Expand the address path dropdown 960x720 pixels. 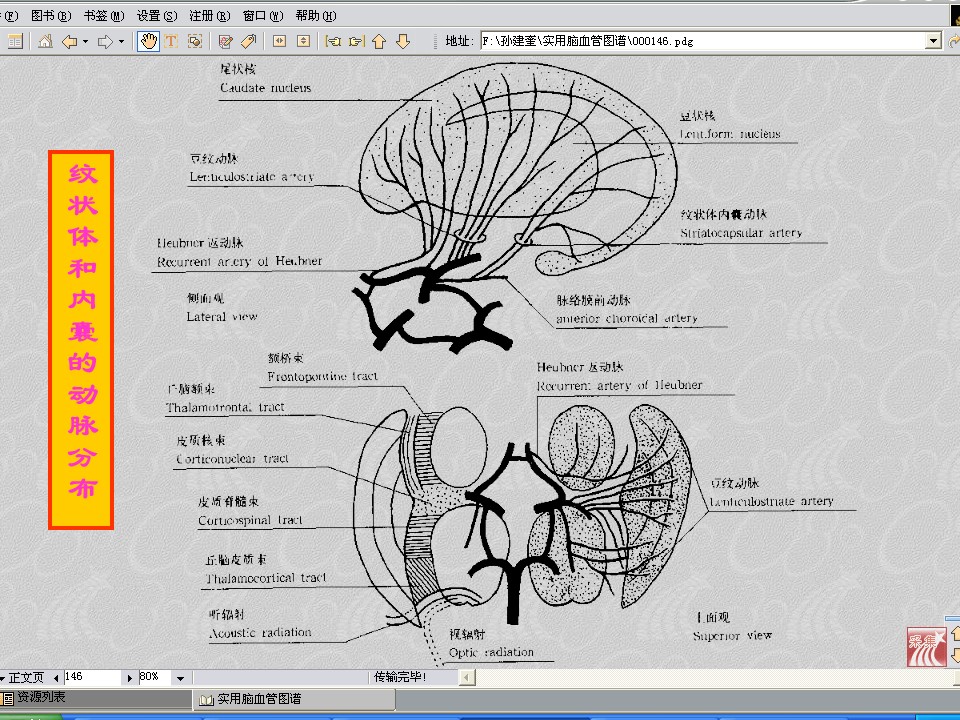point(933,41)
